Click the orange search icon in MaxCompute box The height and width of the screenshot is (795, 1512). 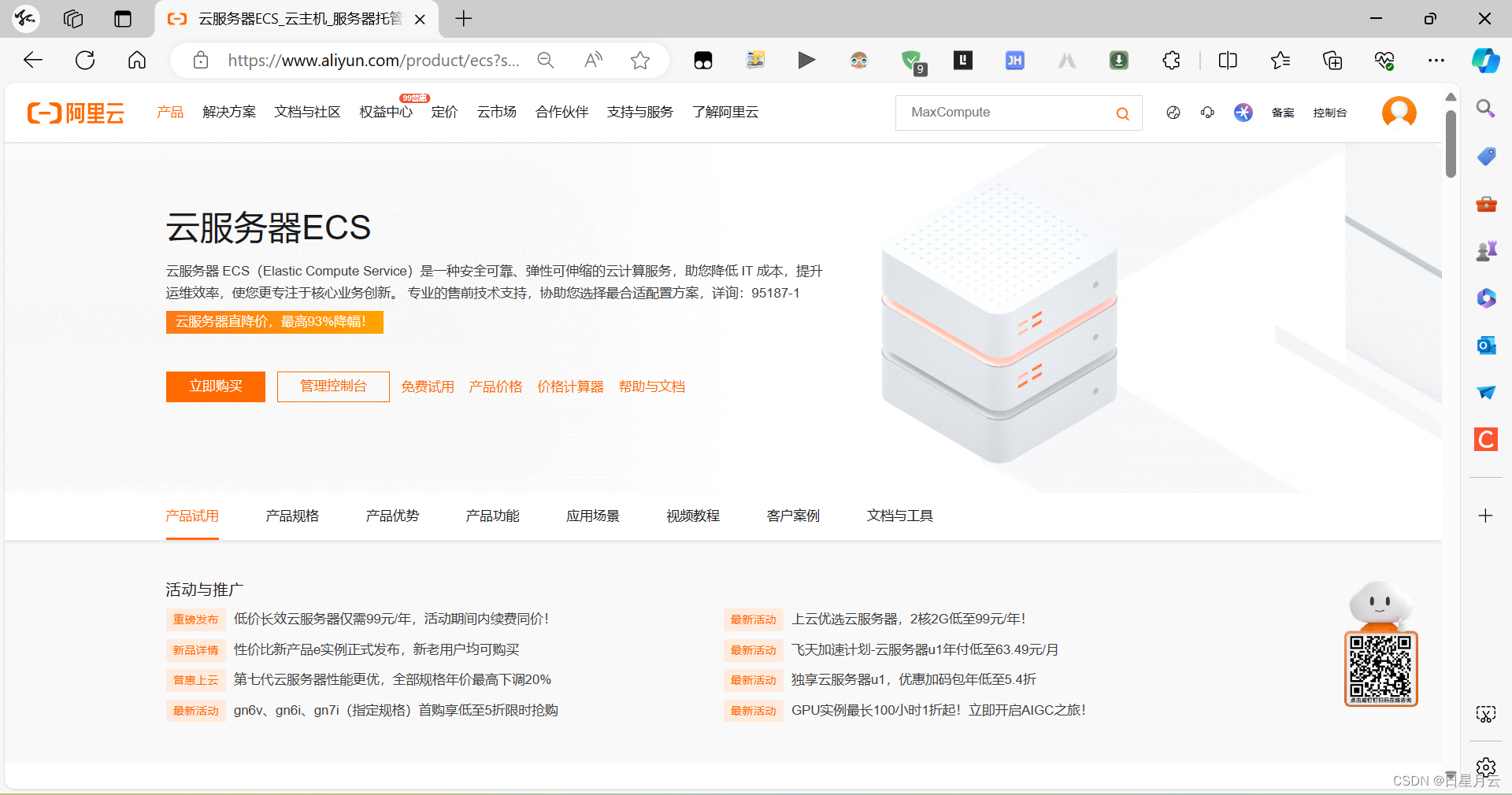click(x=1123, y=113)
